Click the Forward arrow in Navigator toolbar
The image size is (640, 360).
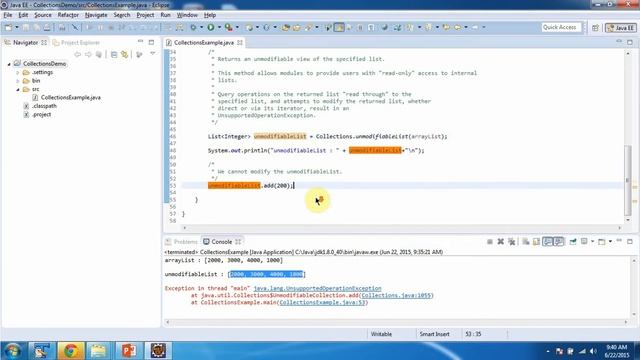tap(88, 54)
